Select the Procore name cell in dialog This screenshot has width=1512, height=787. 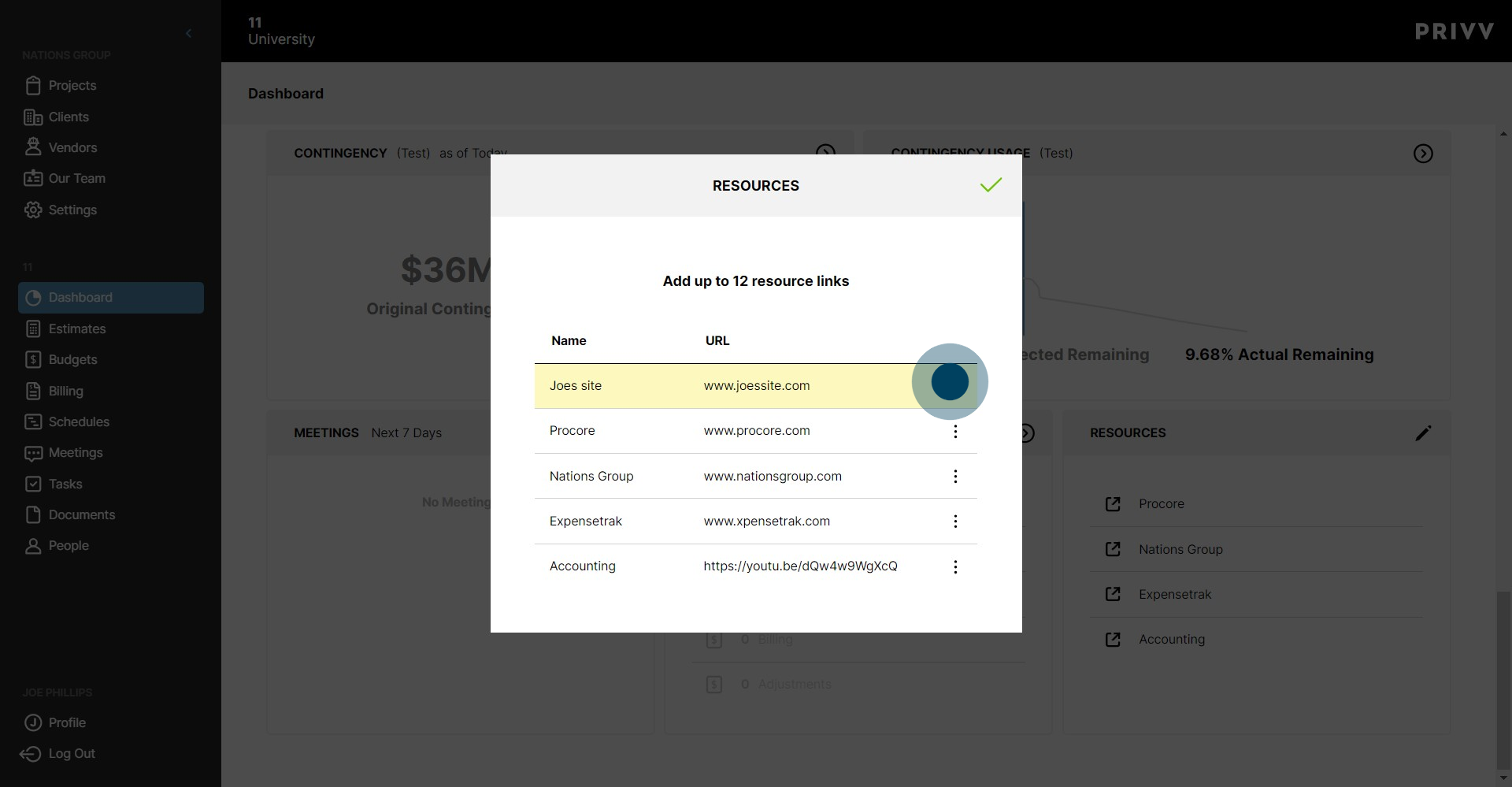tap(573, 431)
